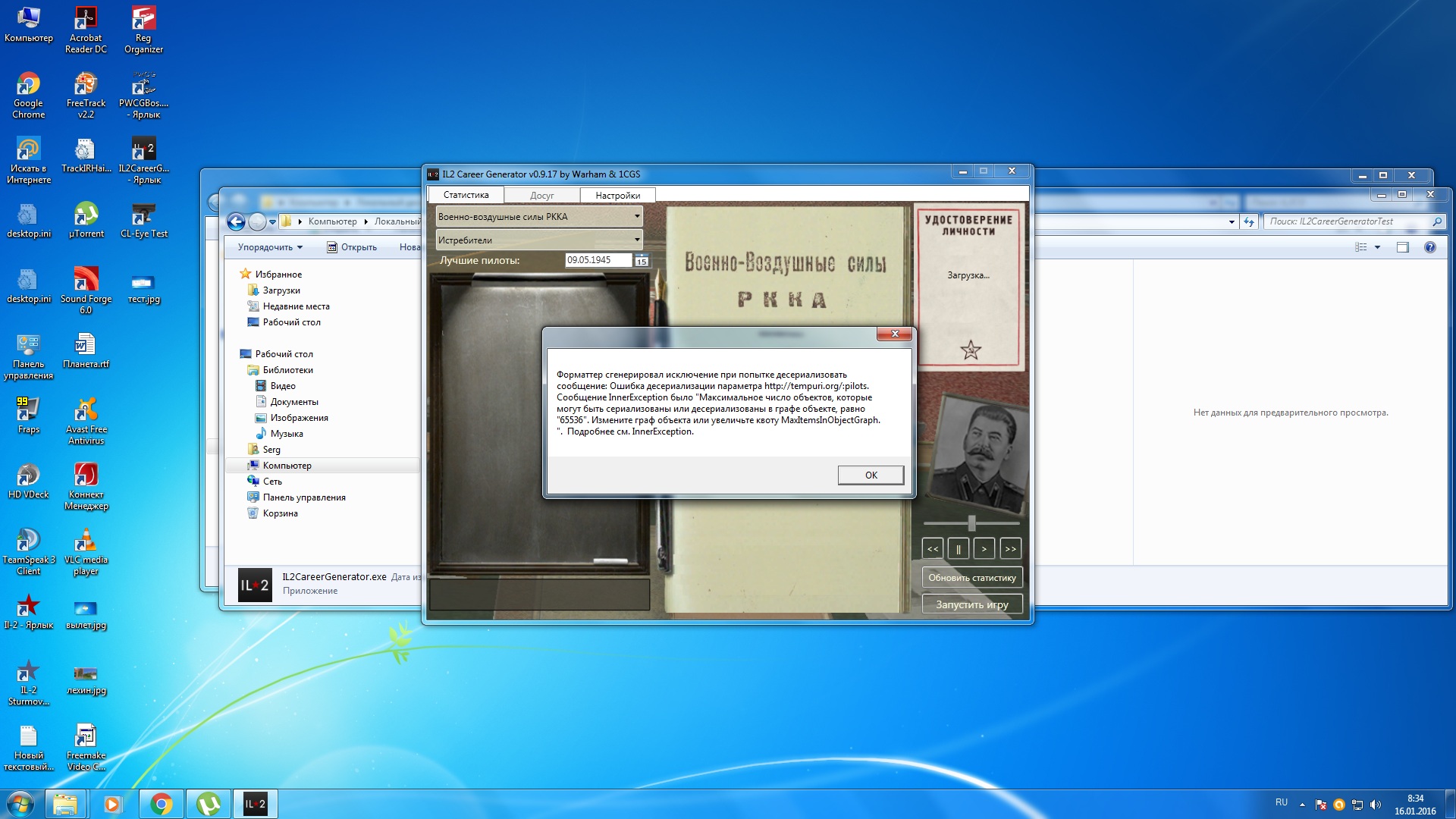Select Изображения library in Explorer
Viewport: 1456px width, 819px height.
(x=292, y=418)
